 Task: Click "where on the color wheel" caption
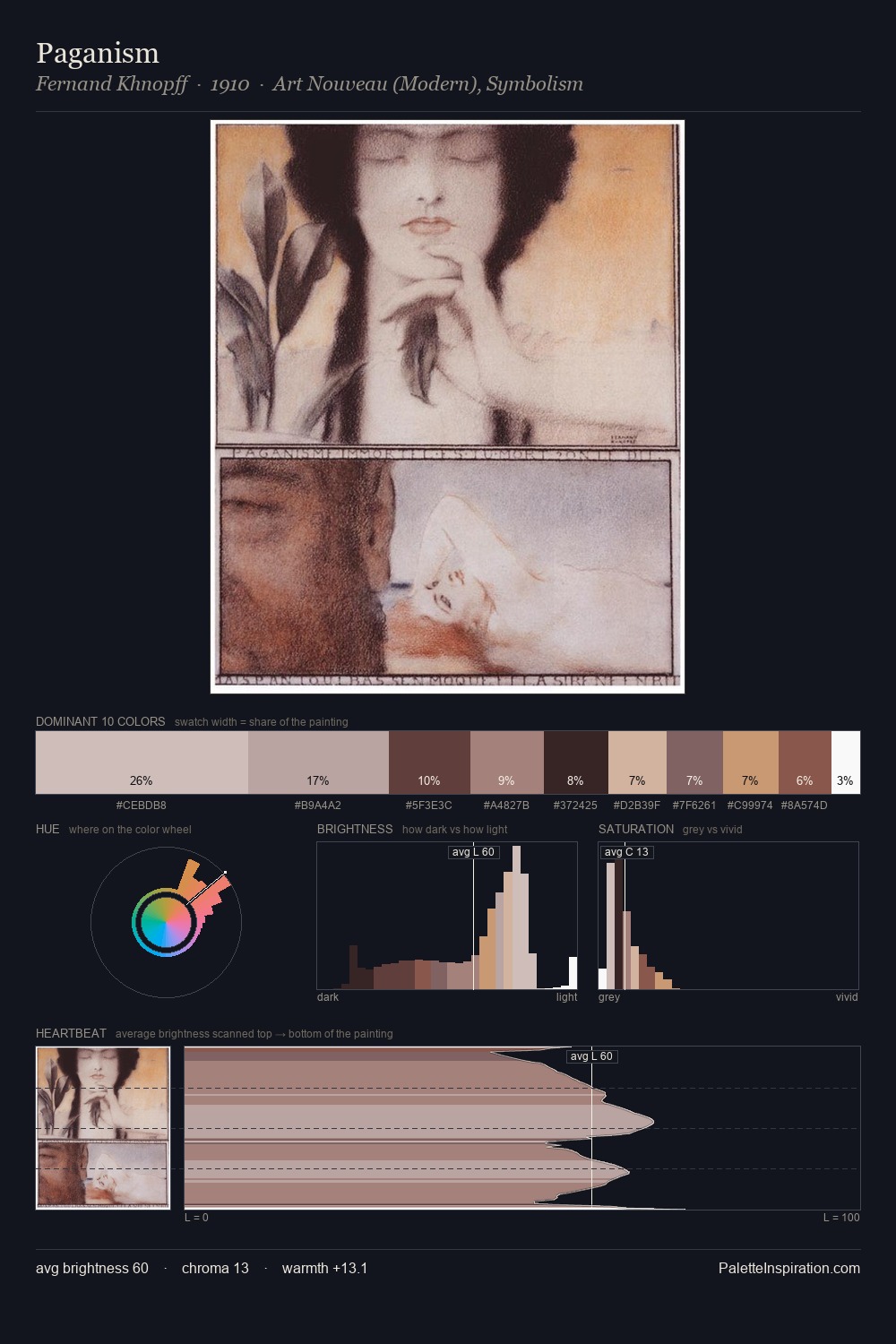coord(130,830)
